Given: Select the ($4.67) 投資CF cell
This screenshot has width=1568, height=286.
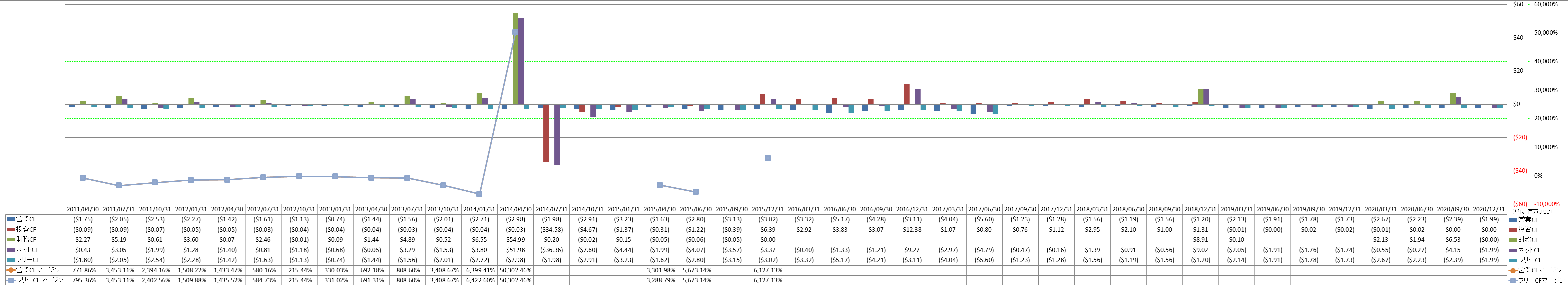Looking at the screenshot, I should pos(587,229).
